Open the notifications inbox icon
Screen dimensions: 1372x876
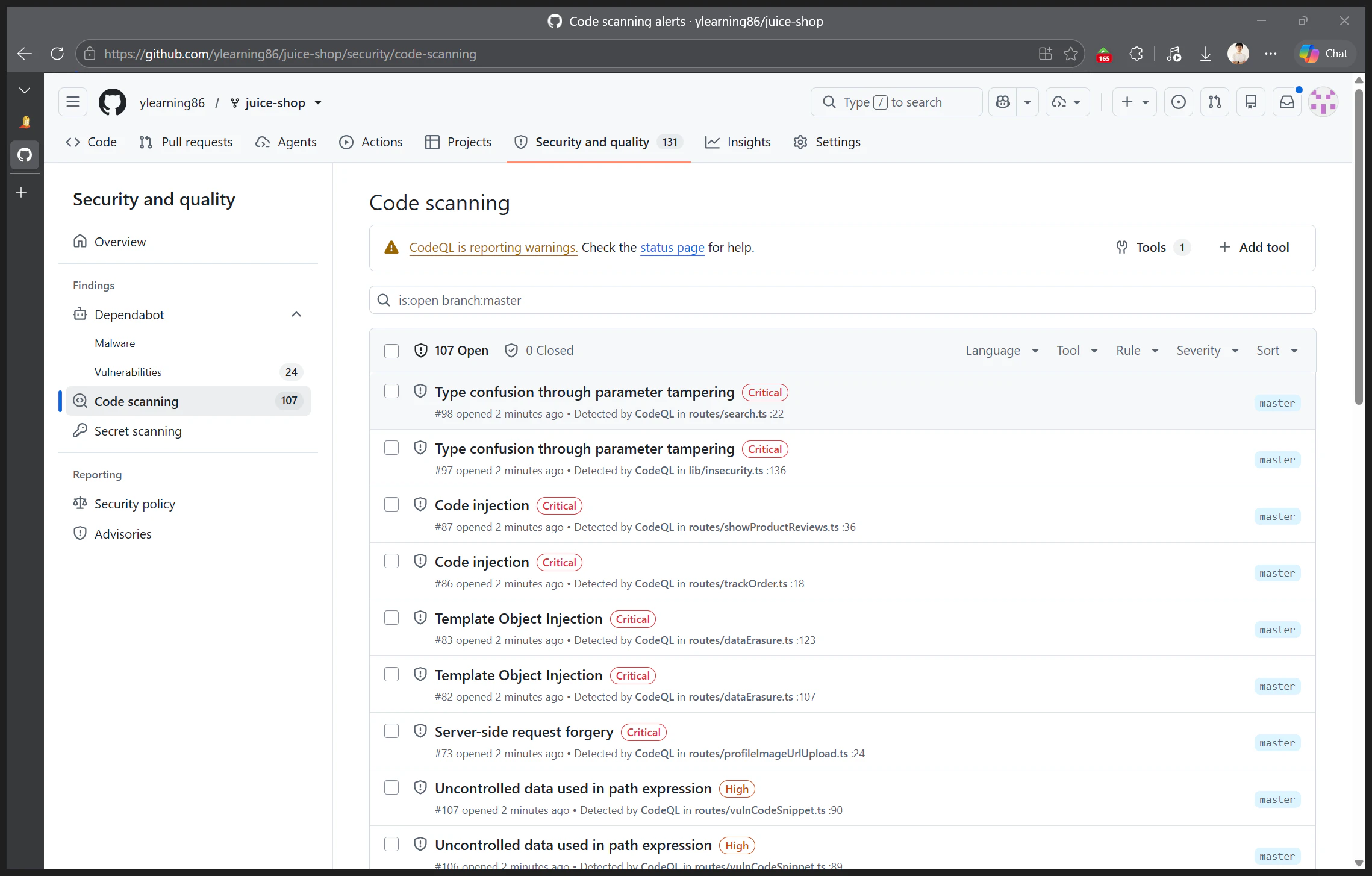(1287, 102)
